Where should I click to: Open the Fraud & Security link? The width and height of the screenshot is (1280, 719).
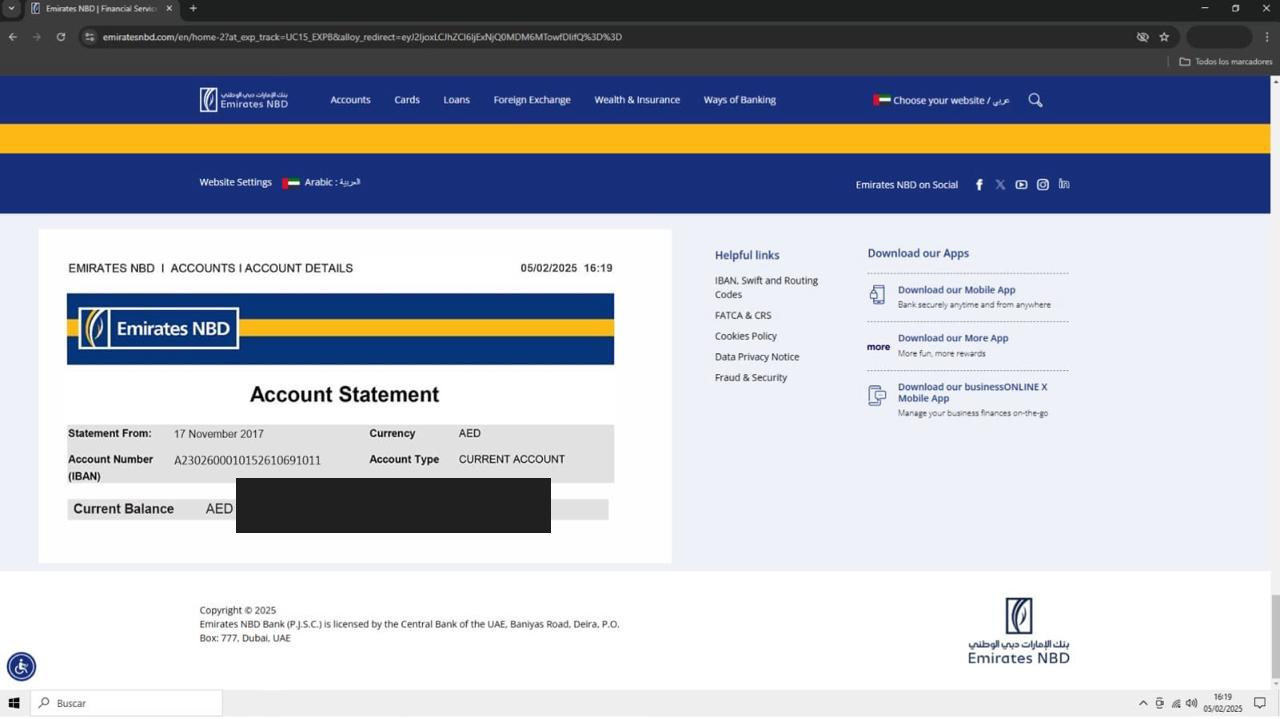(x=751, y=378)
